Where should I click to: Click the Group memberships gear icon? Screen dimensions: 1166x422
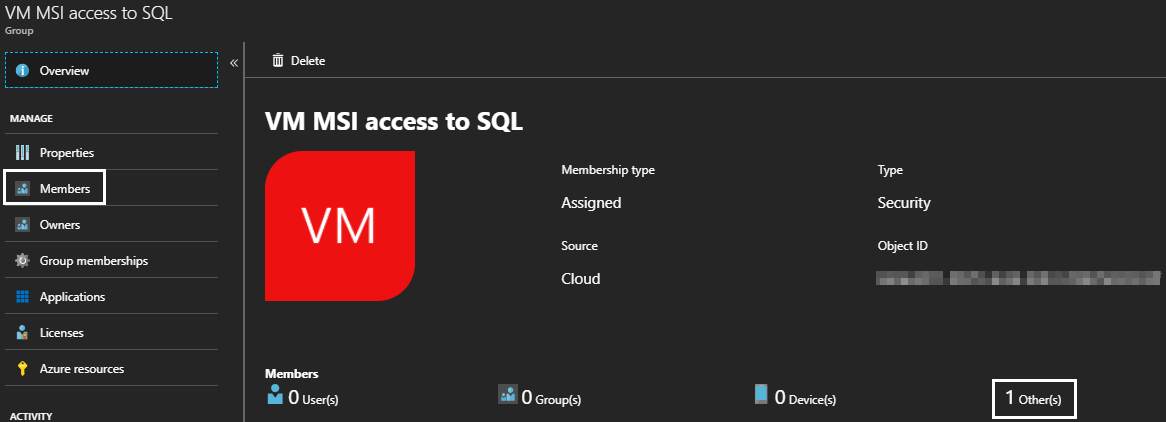point(22,261)
